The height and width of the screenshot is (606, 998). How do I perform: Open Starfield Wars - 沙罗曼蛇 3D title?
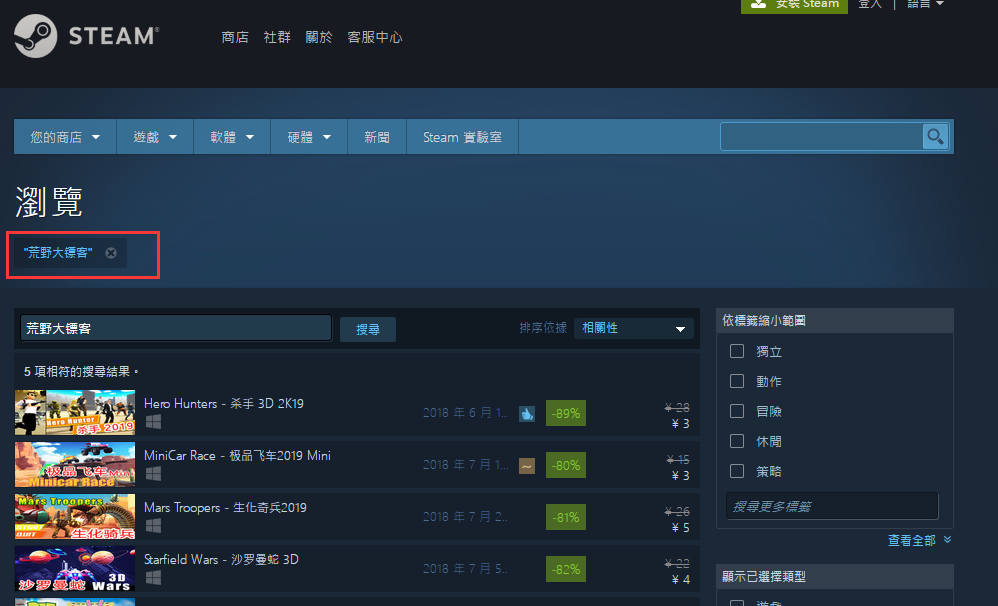click(221, 560)
